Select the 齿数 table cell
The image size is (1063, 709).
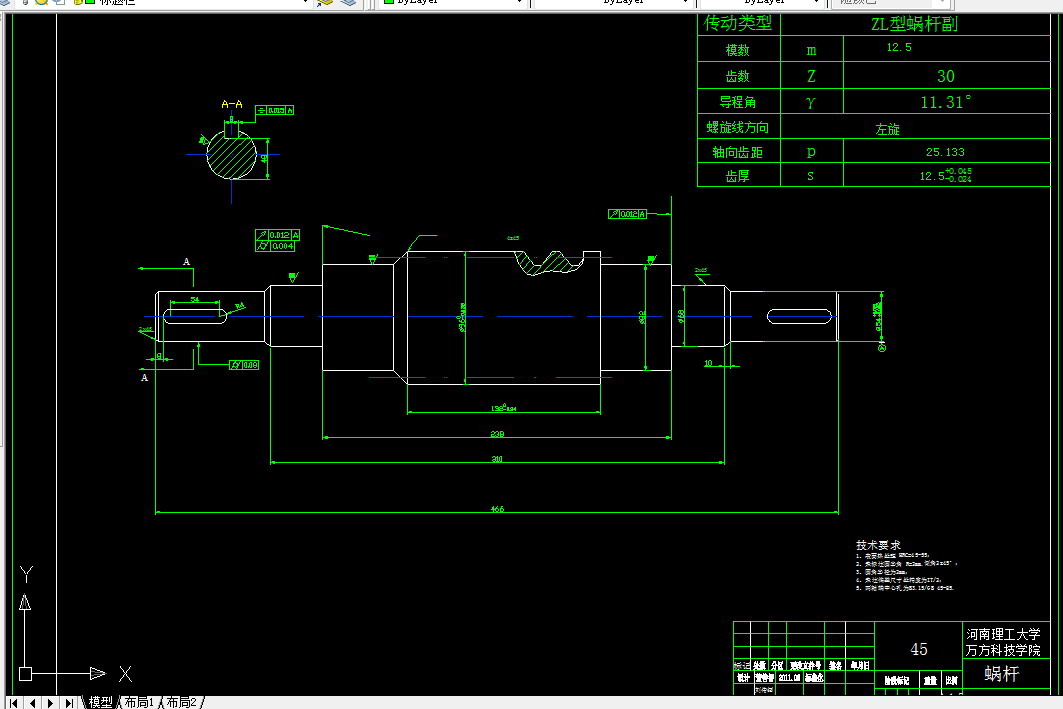click(738, 76)
